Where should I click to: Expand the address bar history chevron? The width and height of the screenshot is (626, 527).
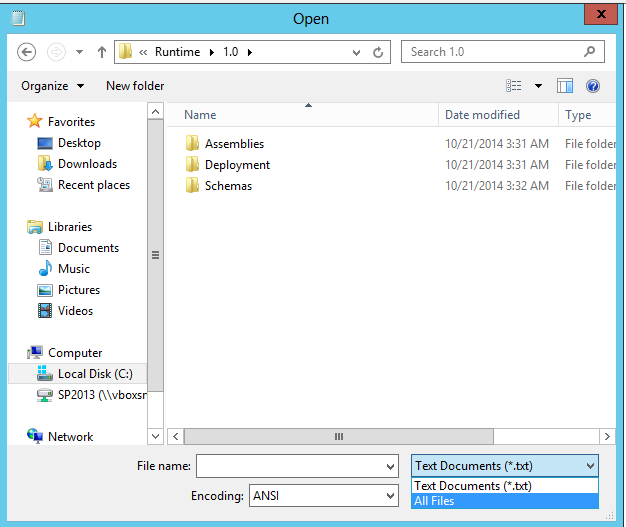(x=356, y=52)
